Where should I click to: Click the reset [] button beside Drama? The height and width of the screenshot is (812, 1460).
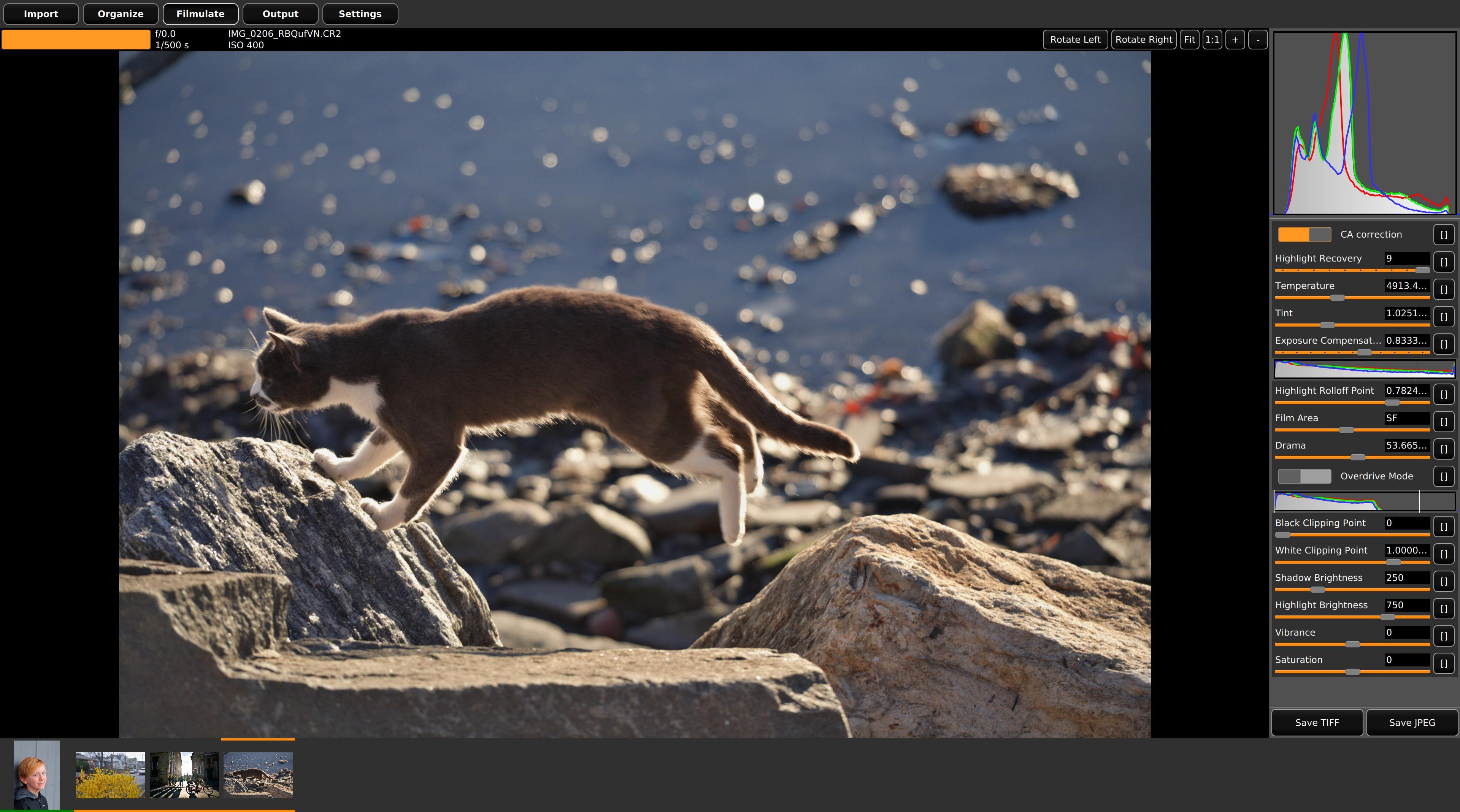click(1444, 449)
